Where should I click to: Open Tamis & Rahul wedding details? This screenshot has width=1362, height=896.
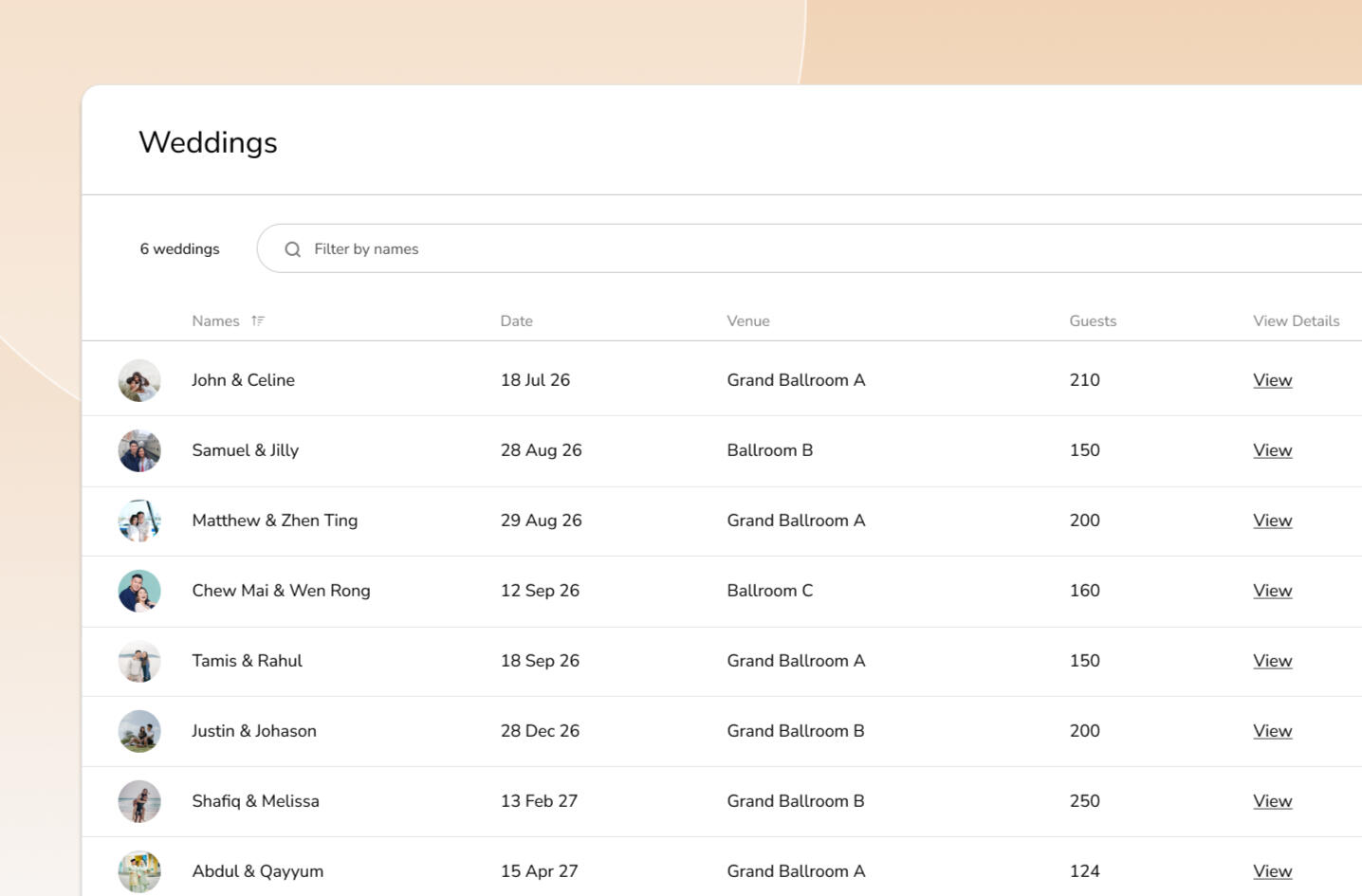1272,661
